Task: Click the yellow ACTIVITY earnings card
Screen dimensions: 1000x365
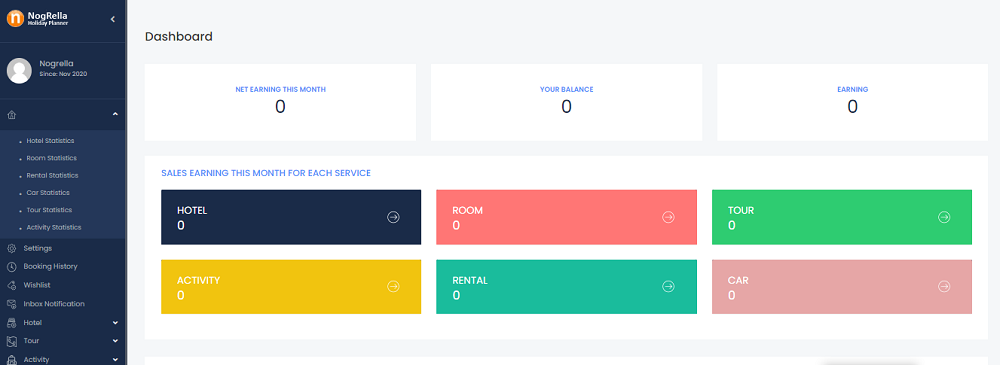Action: 291,287
